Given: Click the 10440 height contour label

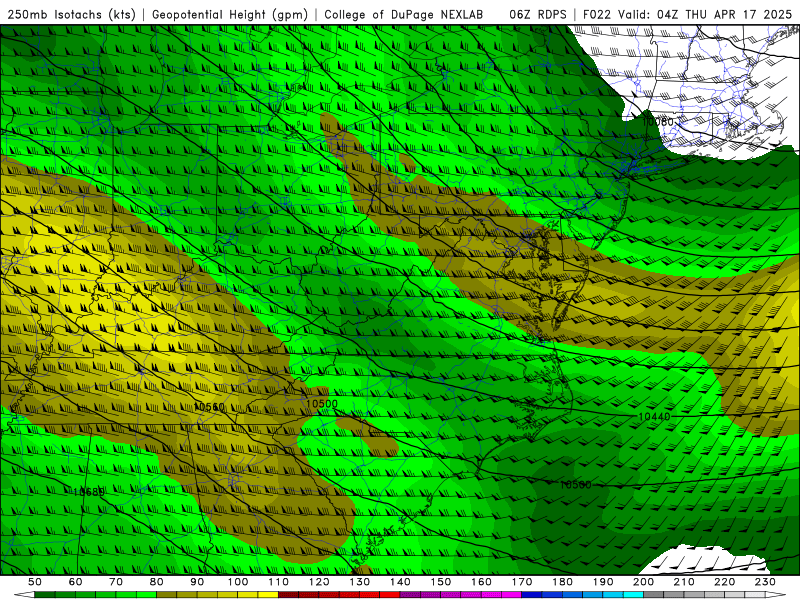Looking at the screenshot, I should pyautogui.click(x=654, y=417).
